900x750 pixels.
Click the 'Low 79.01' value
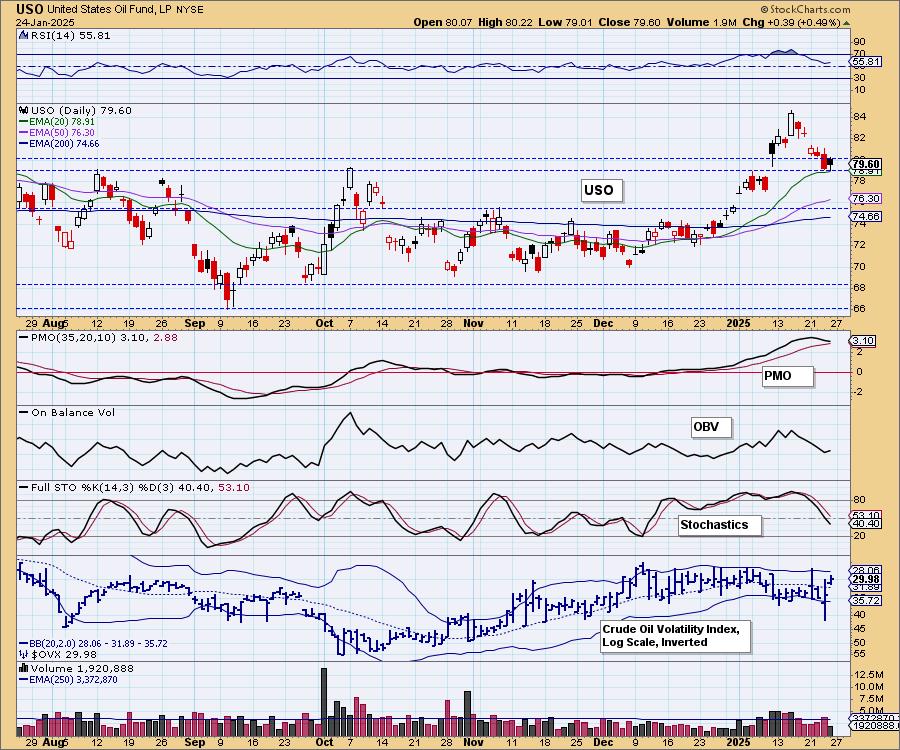565,22
